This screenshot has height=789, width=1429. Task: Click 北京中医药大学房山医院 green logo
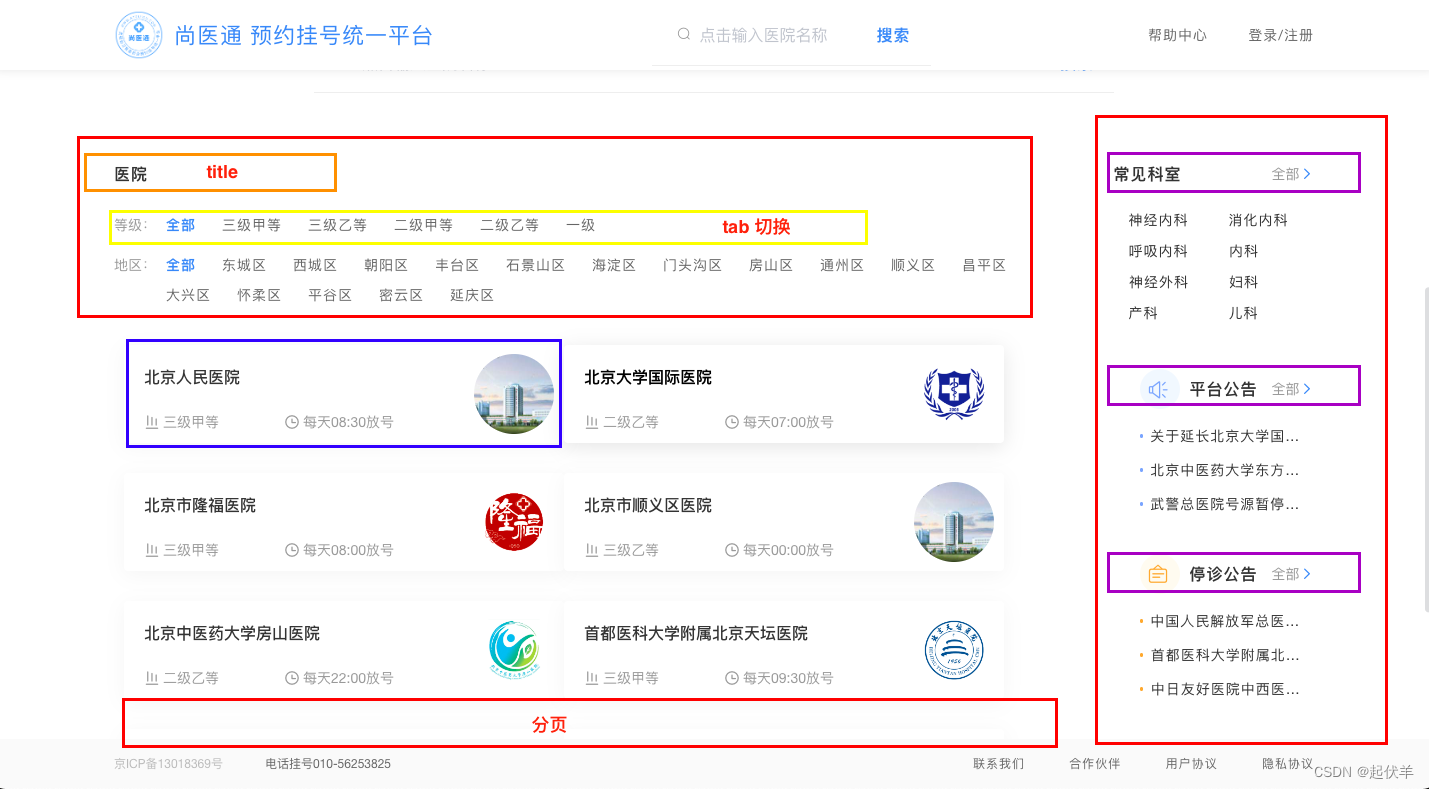514,650
